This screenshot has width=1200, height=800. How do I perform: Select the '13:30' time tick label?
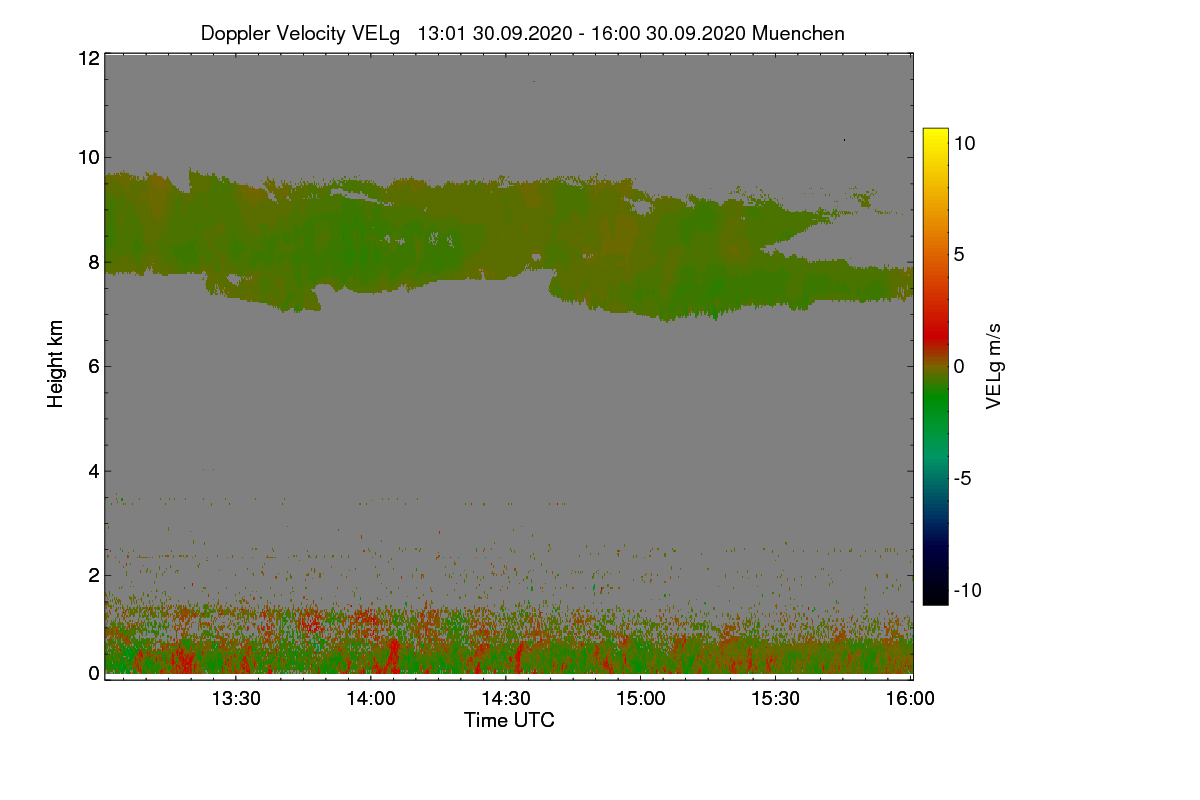pyautogui.click(x=236, y=699)
